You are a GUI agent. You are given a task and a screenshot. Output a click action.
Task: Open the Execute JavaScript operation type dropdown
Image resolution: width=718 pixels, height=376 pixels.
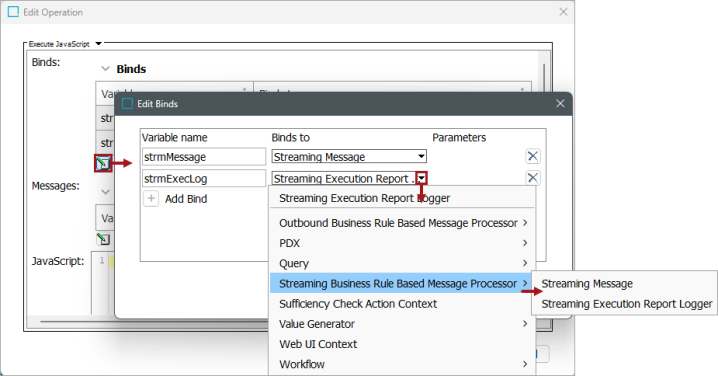pyautogui.click(x=98, y=44)
